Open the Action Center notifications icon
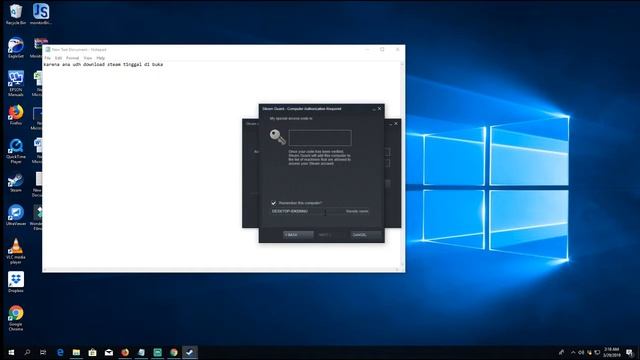Viewport: 640px width, 360px height. point(629,352)
